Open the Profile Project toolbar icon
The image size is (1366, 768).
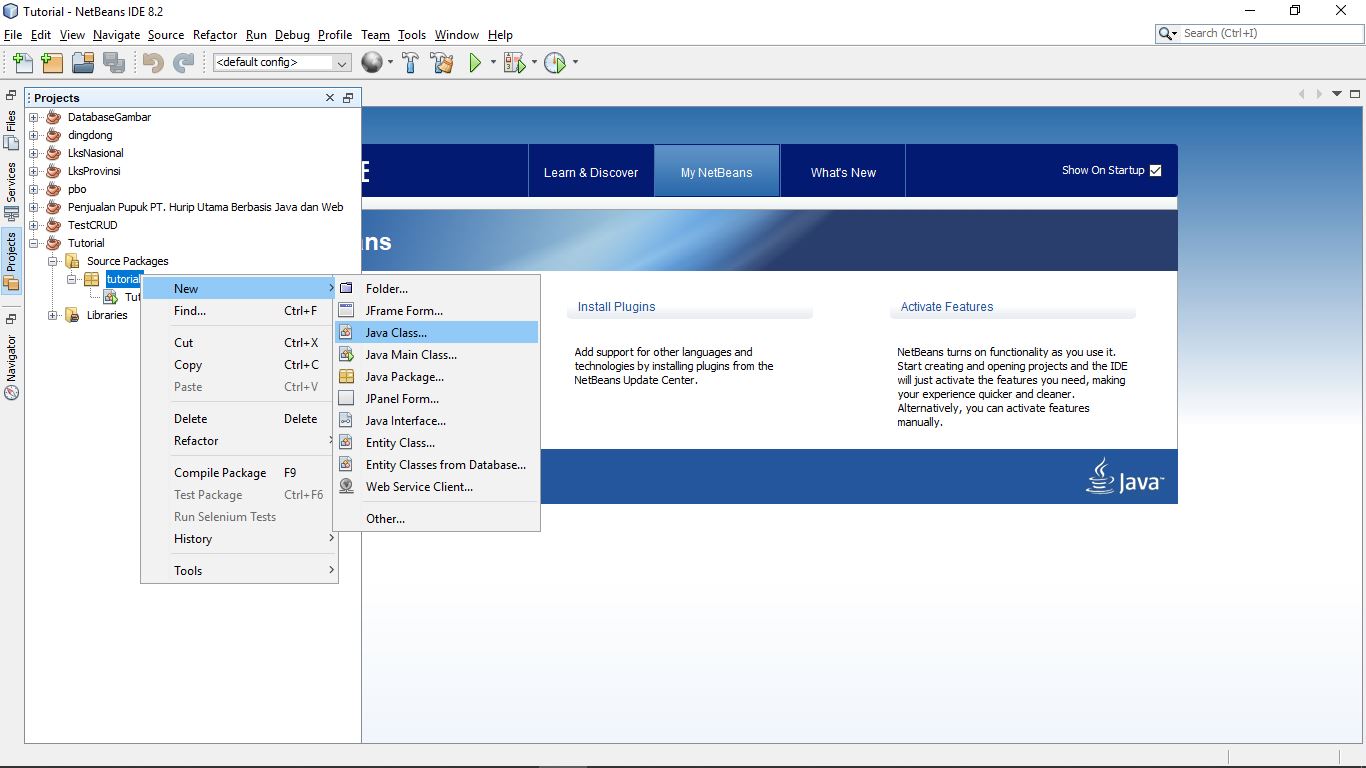[x=556, y=62]
